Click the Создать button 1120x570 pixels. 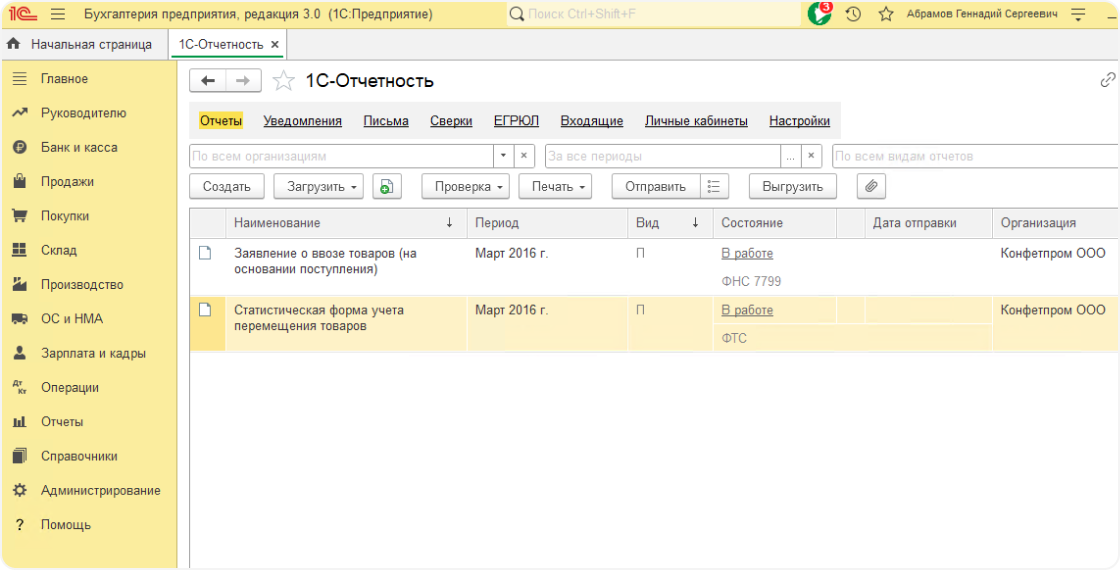coord(226,186)
